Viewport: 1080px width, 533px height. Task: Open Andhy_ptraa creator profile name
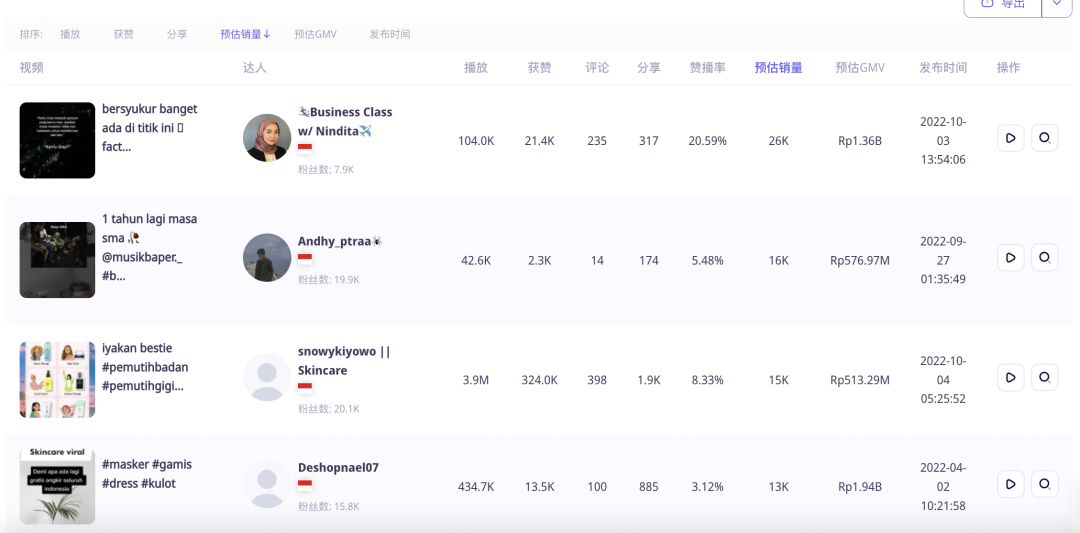click(x=334, y=241)
